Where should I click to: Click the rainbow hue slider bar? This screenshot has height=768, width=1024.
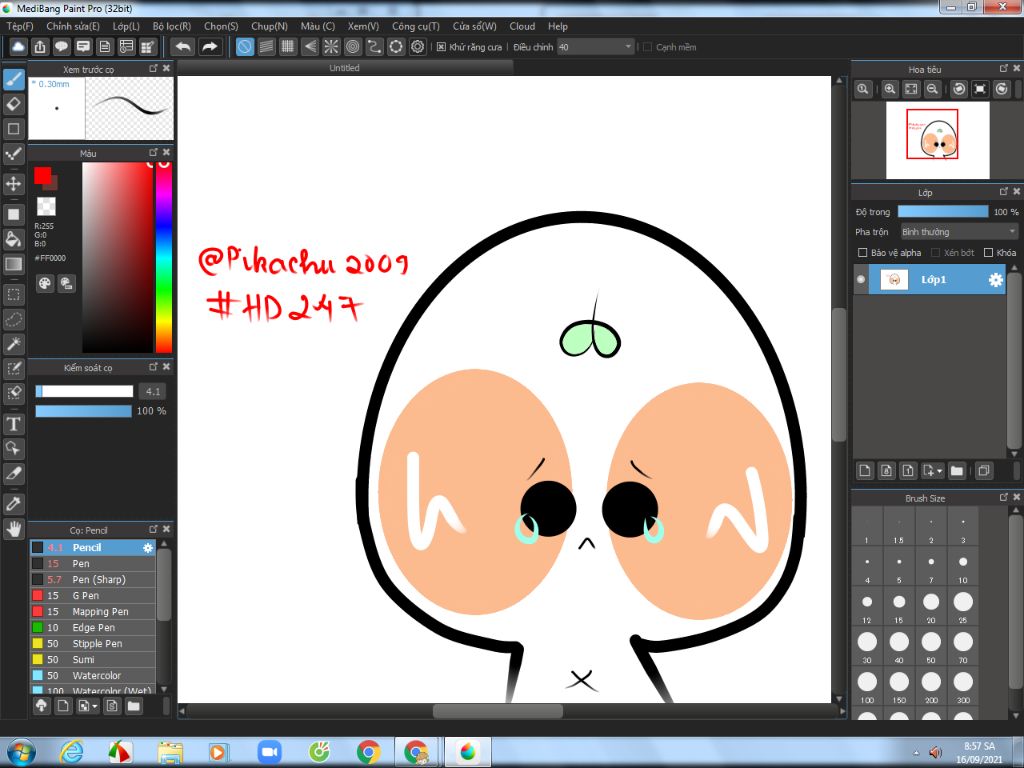pos(163,257)
